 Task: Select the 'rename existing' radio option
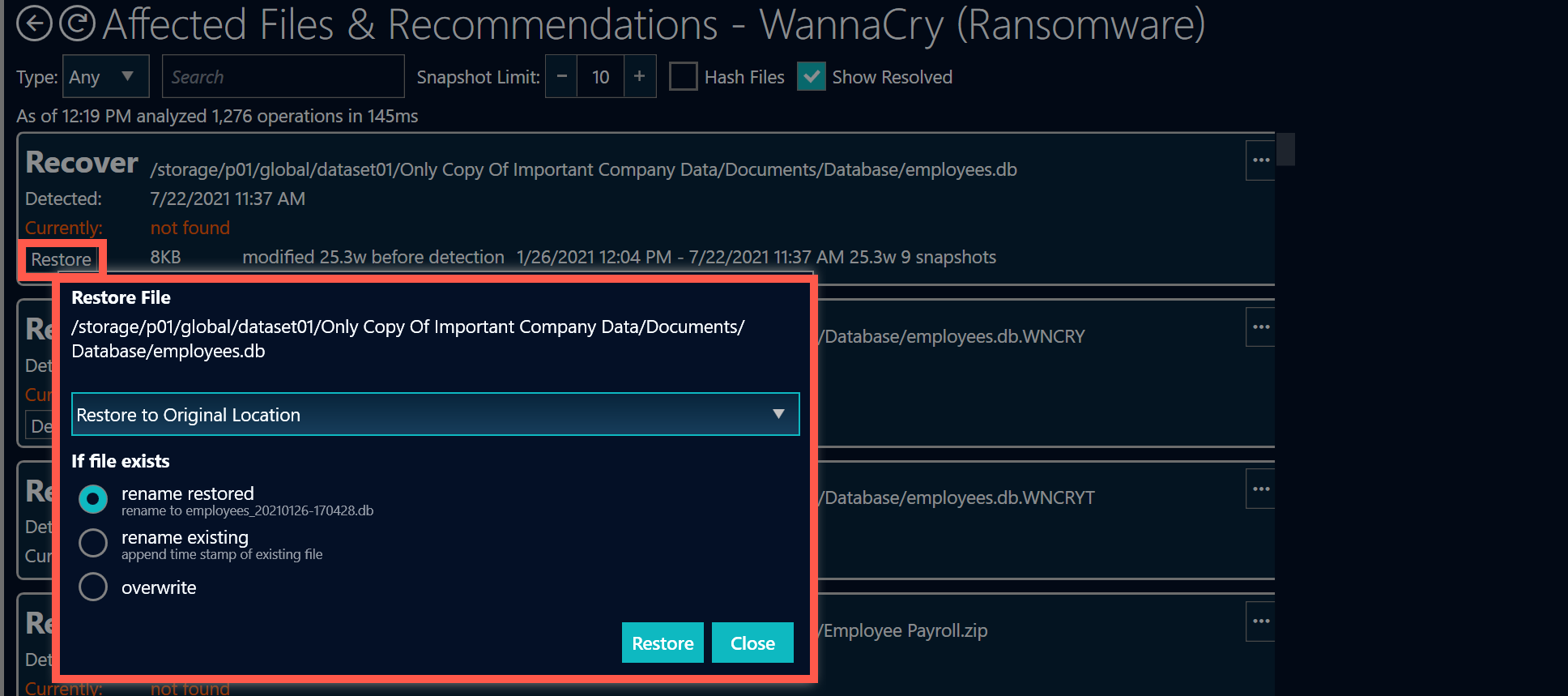tap(93, 543)
